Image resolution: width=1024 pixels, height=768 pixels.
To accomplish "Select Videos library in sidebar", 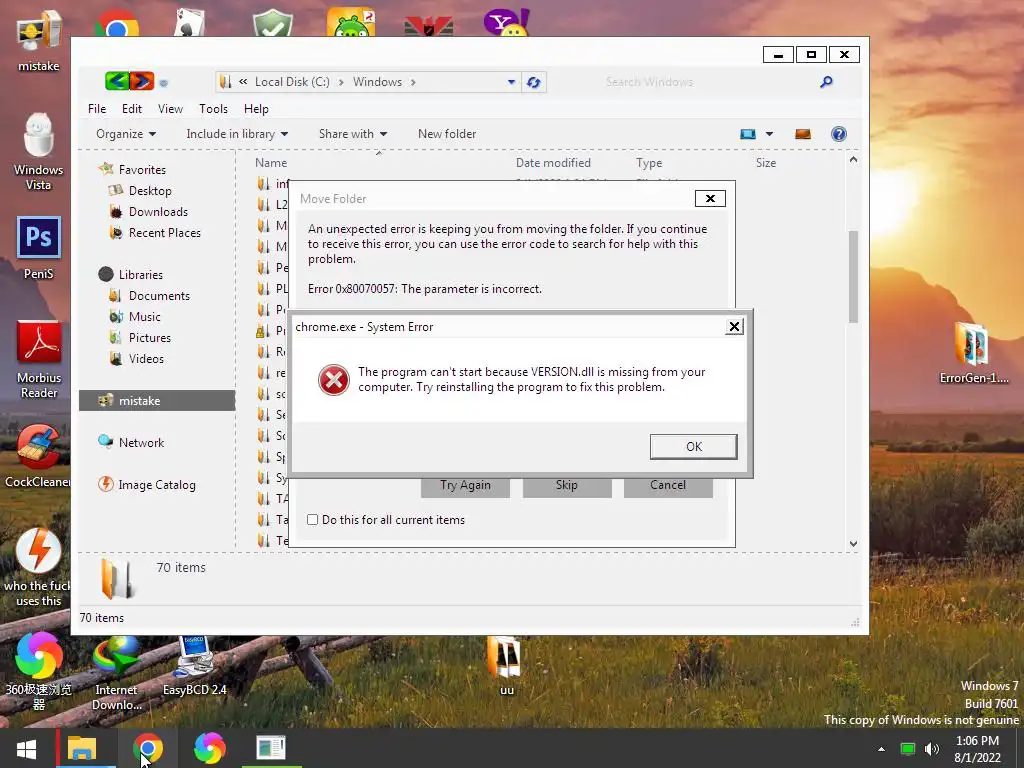I will point(146,359).
